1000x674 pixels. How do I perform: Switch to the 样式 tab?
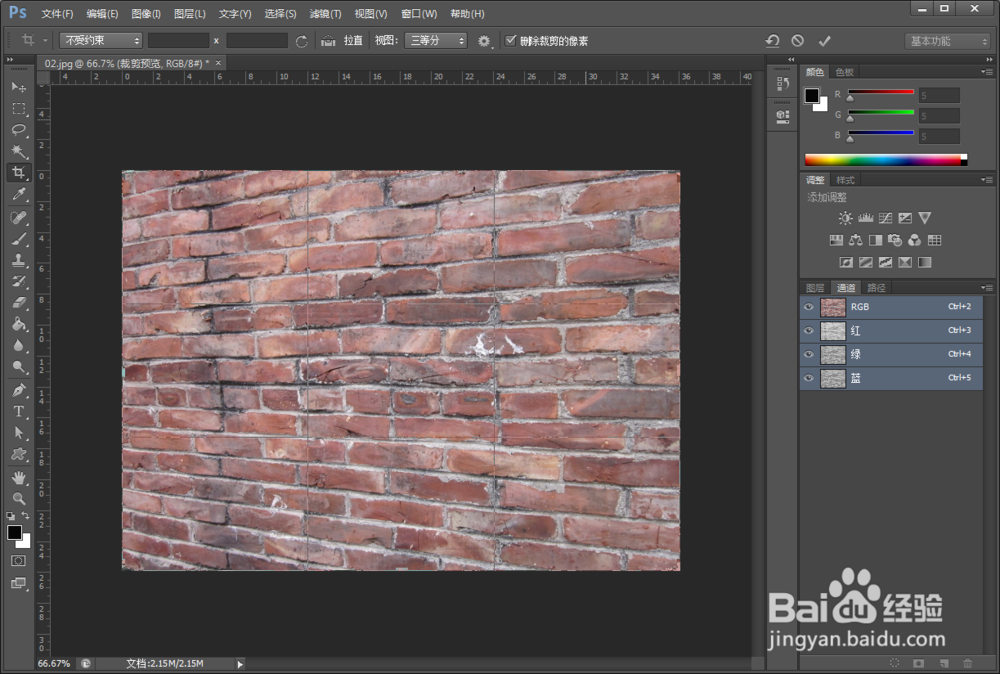(x=845, y=180)
